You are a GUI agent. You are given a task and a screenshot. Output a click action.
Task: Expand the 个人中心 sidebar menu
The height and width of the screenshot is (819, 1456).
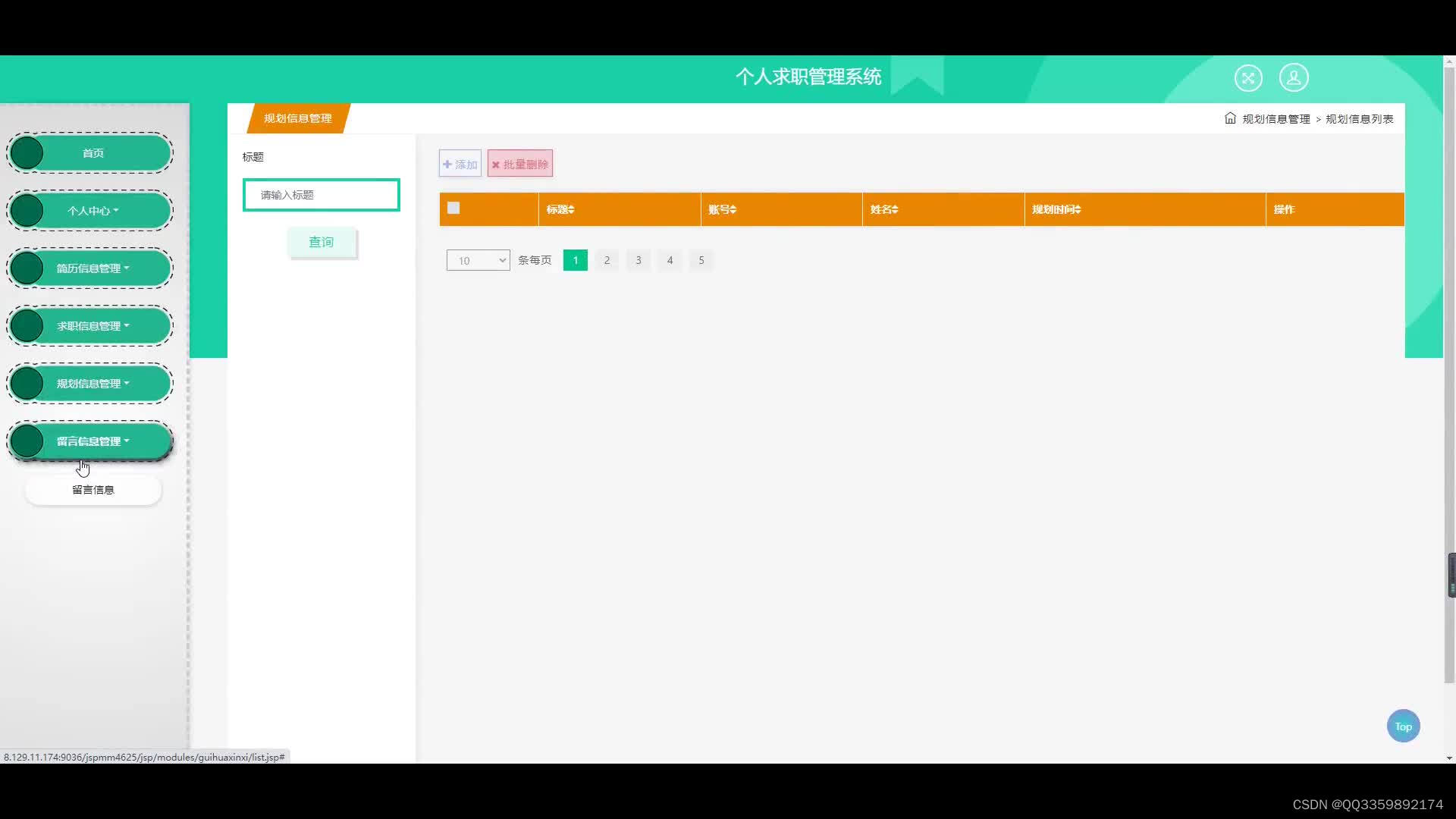(x=90, y=210)
